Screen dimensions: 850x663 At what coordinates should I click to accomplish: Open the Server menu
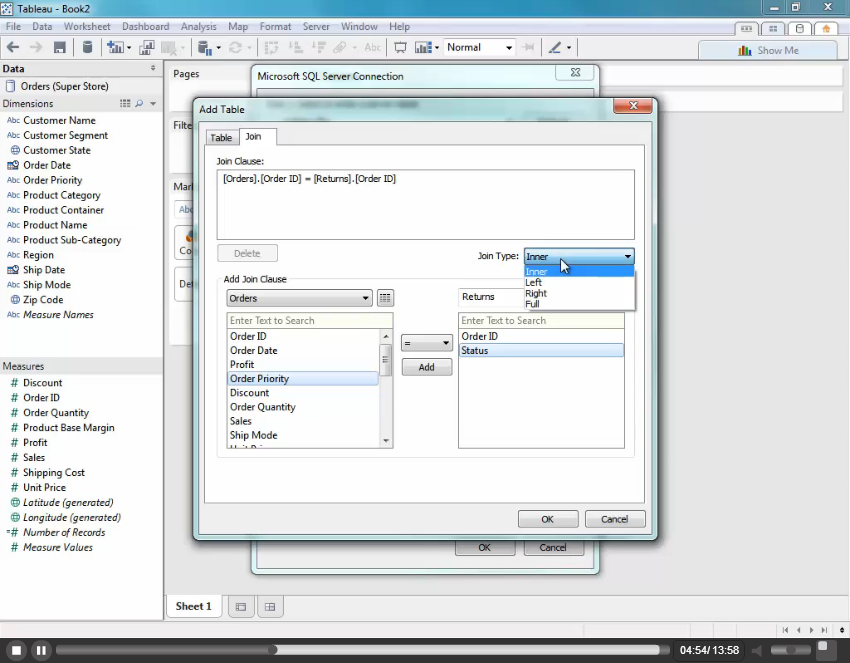tap(316, 27)
